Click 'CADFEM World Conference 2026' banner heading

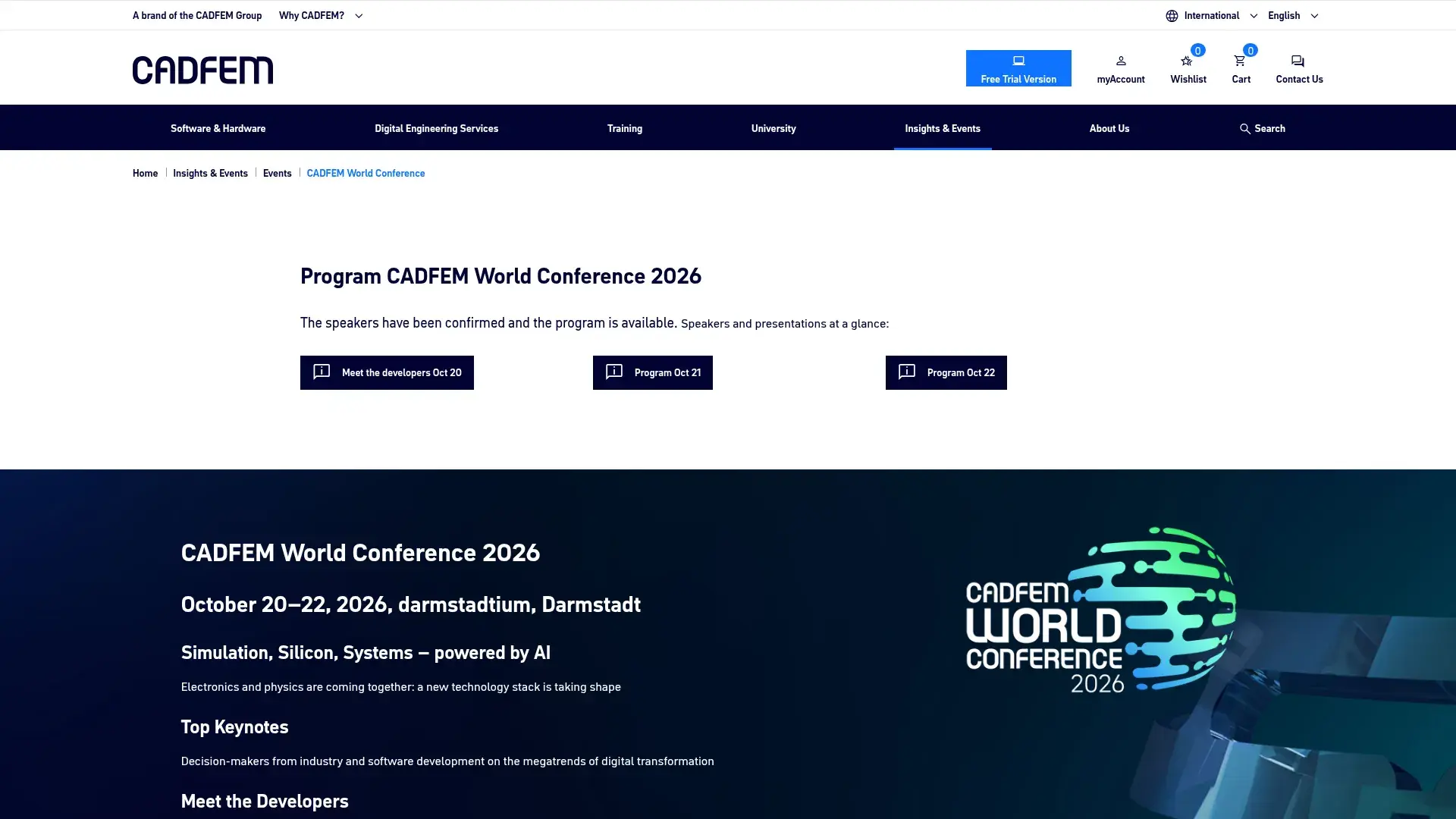(x=360, y=553)
